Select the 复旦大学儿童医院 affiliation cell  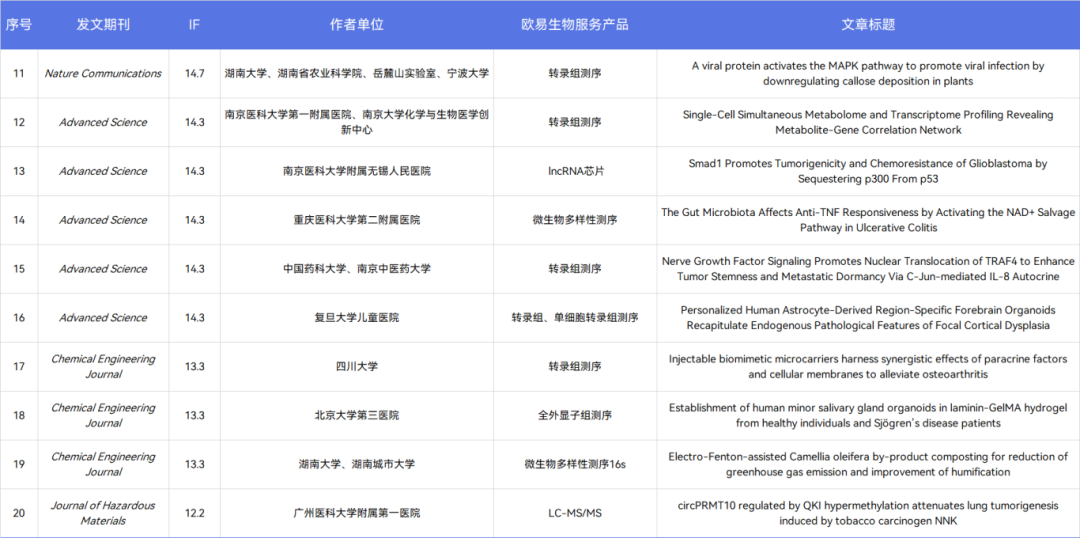point(357,318)
